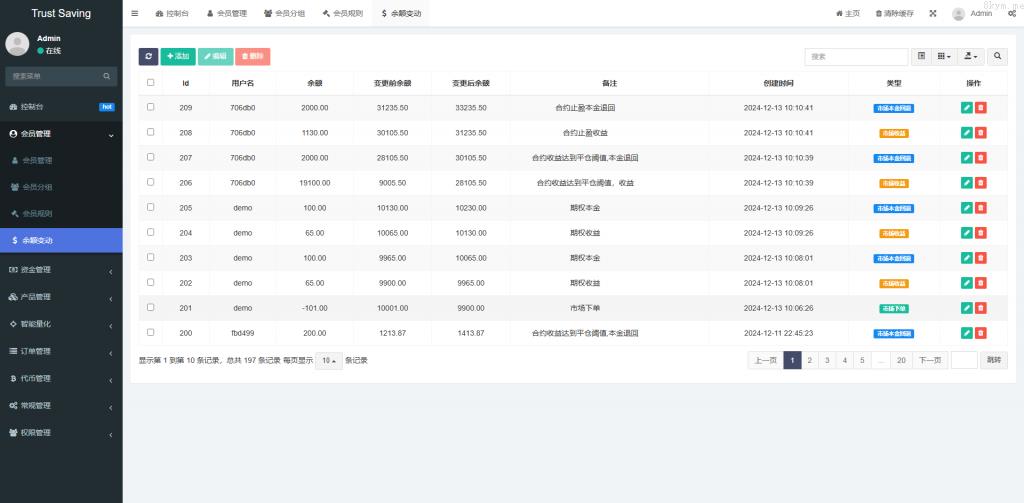Open 会员规则 in the sidebar submenu
The width and height of the screenshot is (1024, 503).
37,213
